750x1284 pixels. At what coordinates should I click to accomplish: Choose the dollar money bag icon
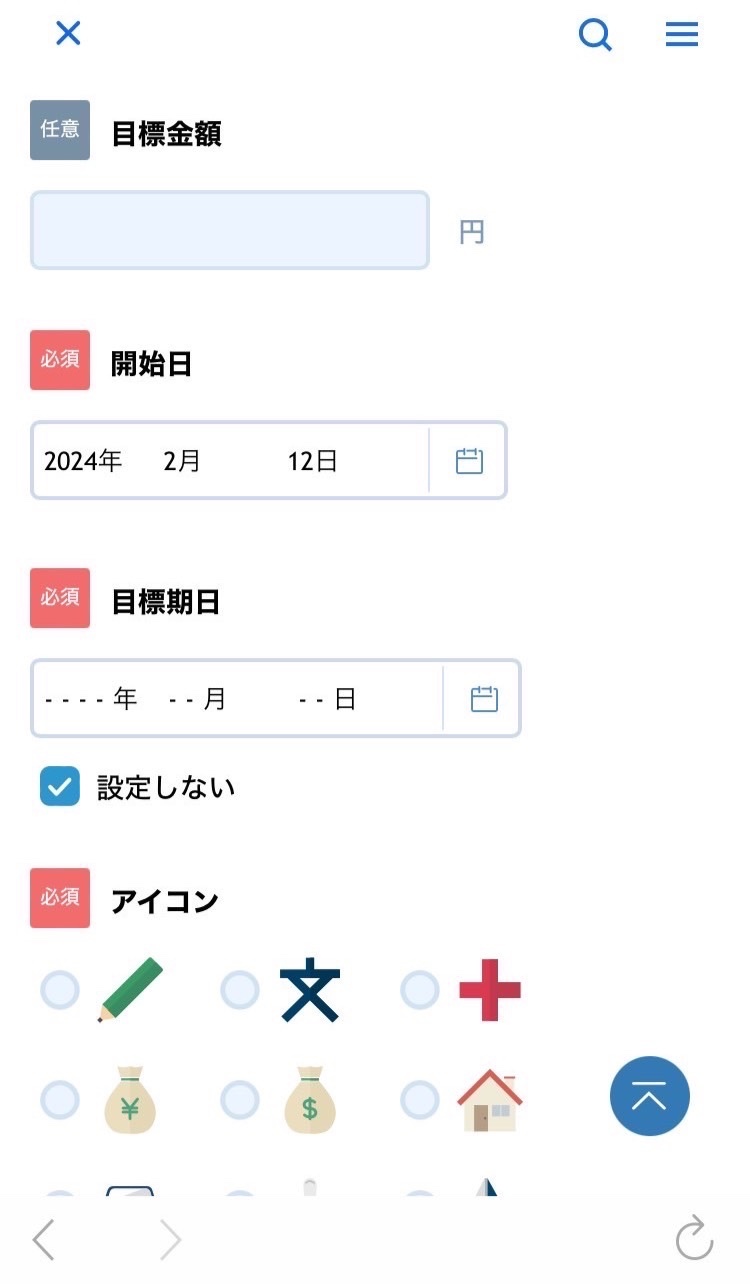[x=240, y=1100]
